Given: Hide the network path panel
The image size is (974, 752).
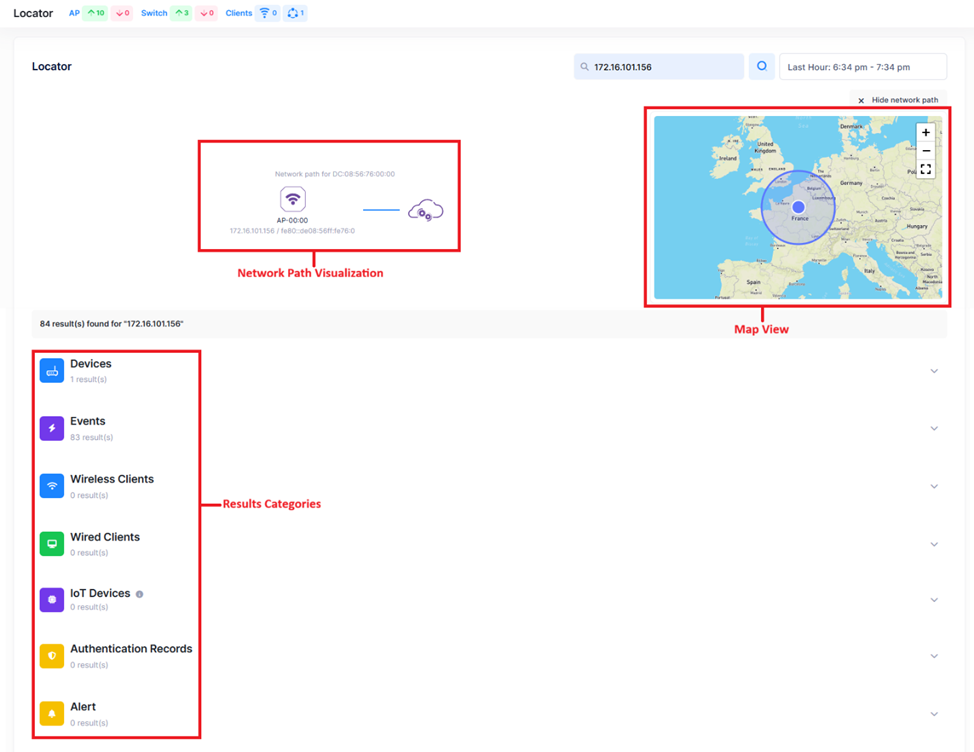Looking at the screenshot, I should click(898, 100).
